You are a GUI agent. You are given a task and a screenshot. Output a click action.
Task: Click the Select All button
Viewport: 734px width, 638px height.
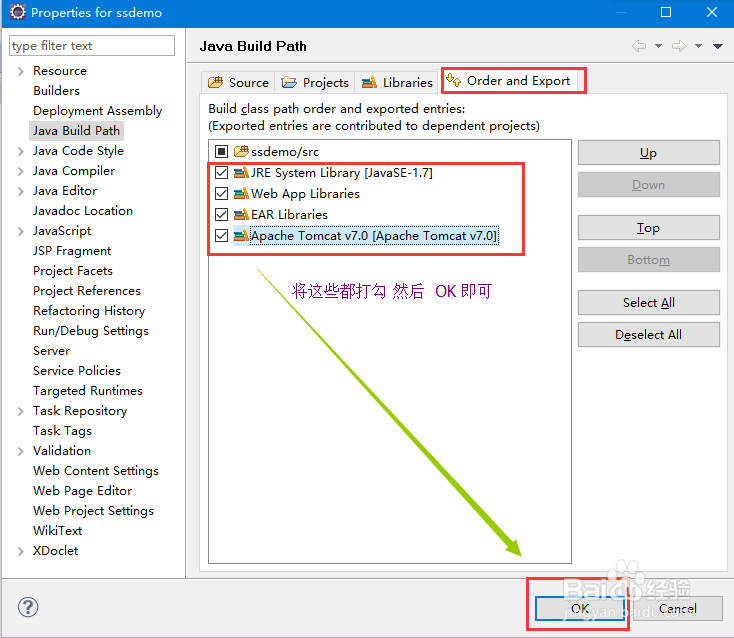click(648, 302)
